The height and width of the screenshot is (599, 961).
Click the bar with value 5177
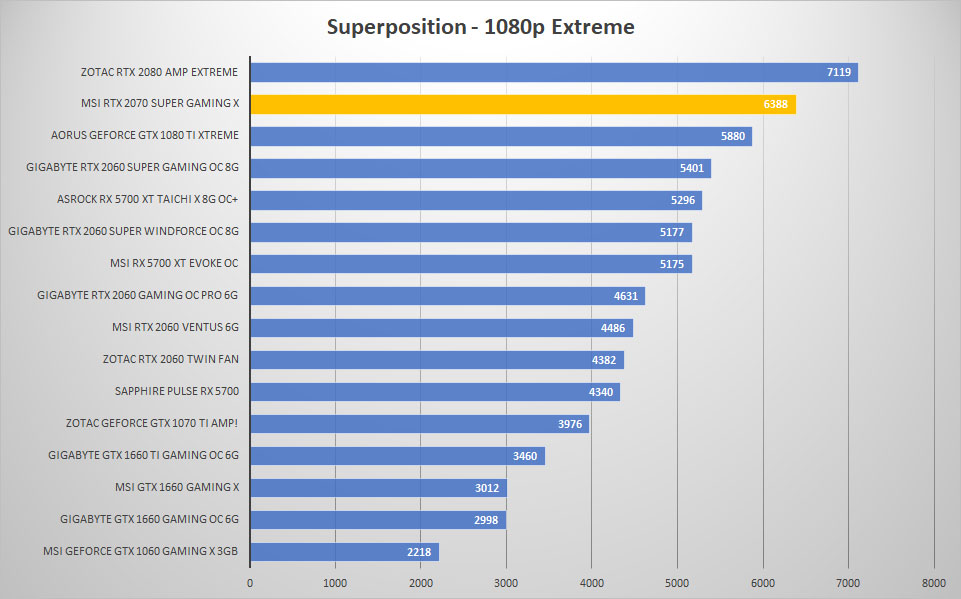(471, 232)
